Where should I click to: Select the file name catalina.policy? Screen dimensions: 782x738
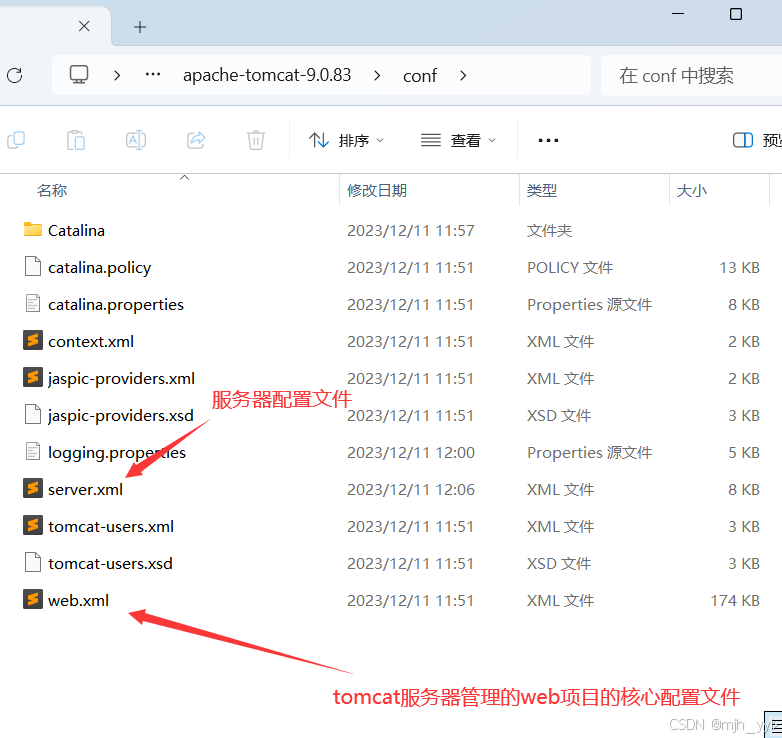99,268
